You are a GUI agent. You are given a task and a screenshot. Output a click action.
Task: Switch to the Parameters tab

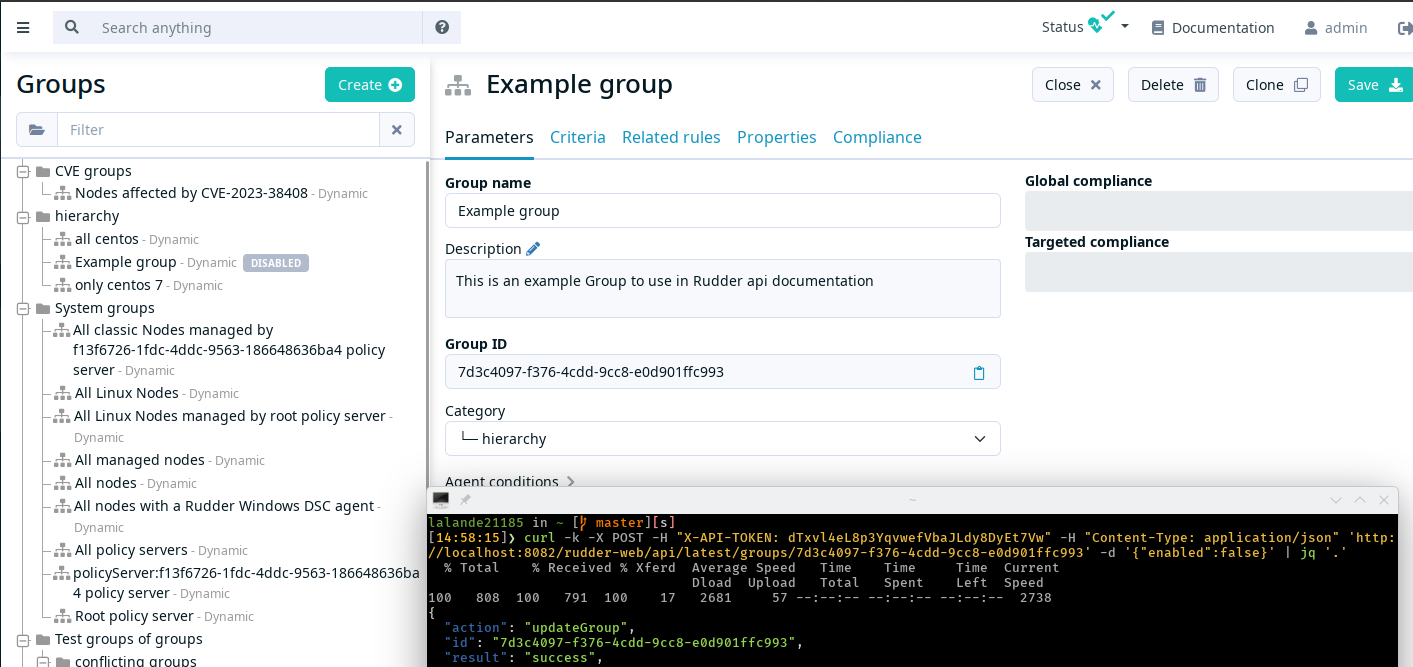click(x=489, y=137)
